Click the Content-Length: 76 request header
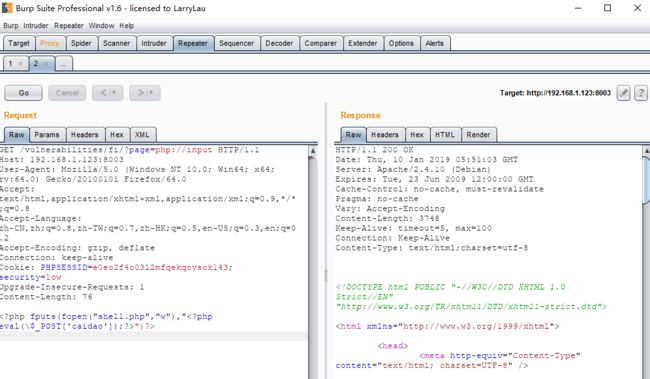Viewport: 650px width, 379px height. point(46,297)
